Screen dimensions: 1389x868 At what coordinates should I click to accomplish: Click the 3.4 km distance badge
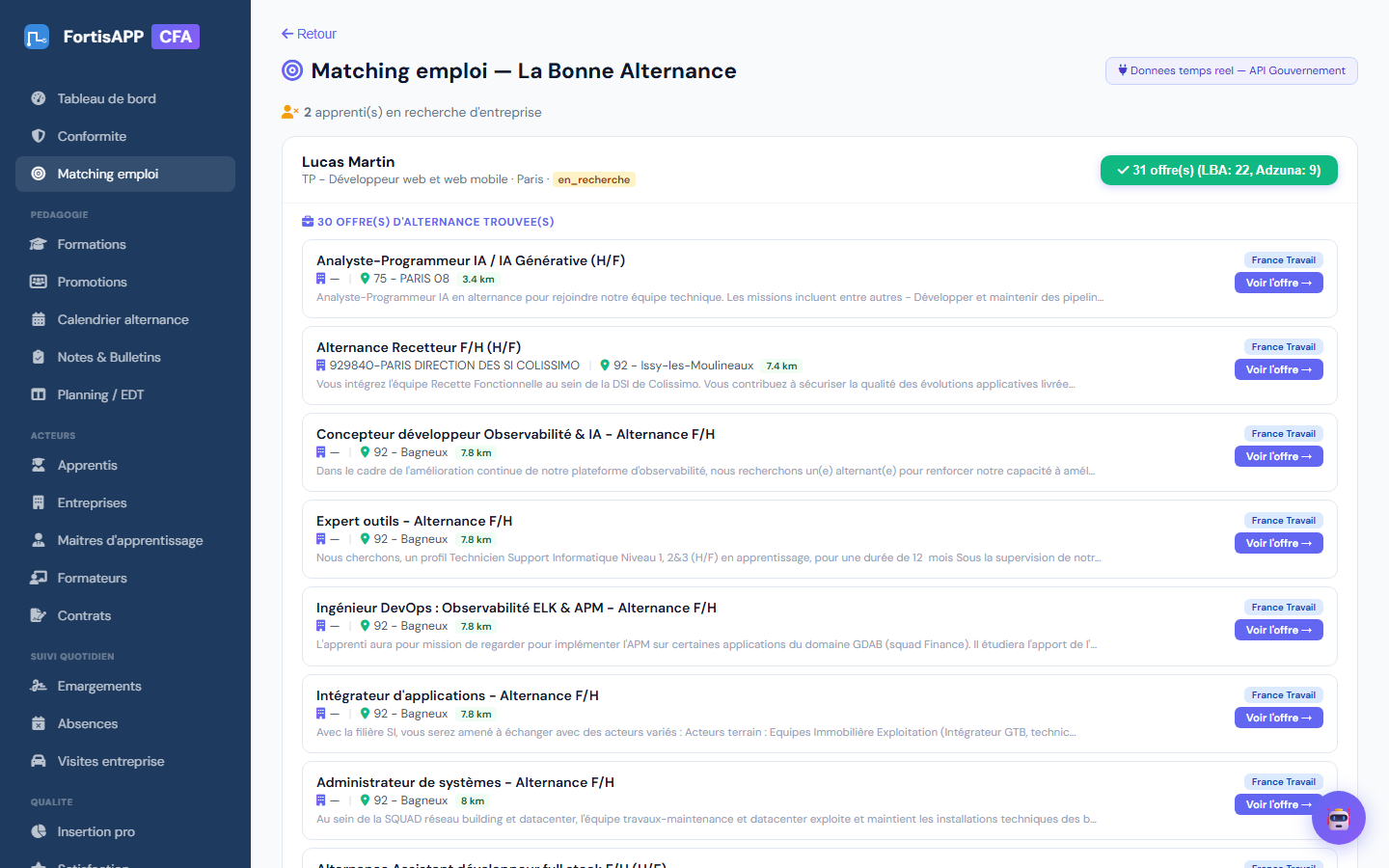[478, 279]
